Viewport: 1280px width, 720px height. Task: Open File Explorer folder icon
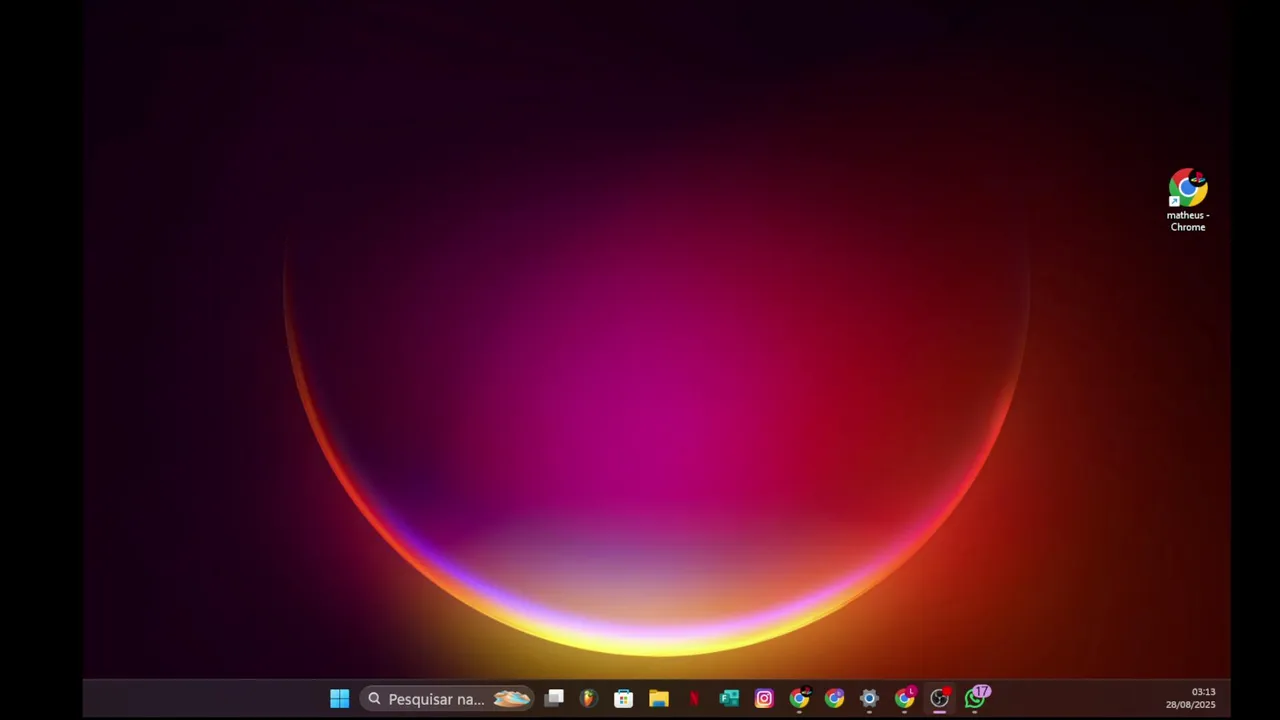[x=658, y=699]
